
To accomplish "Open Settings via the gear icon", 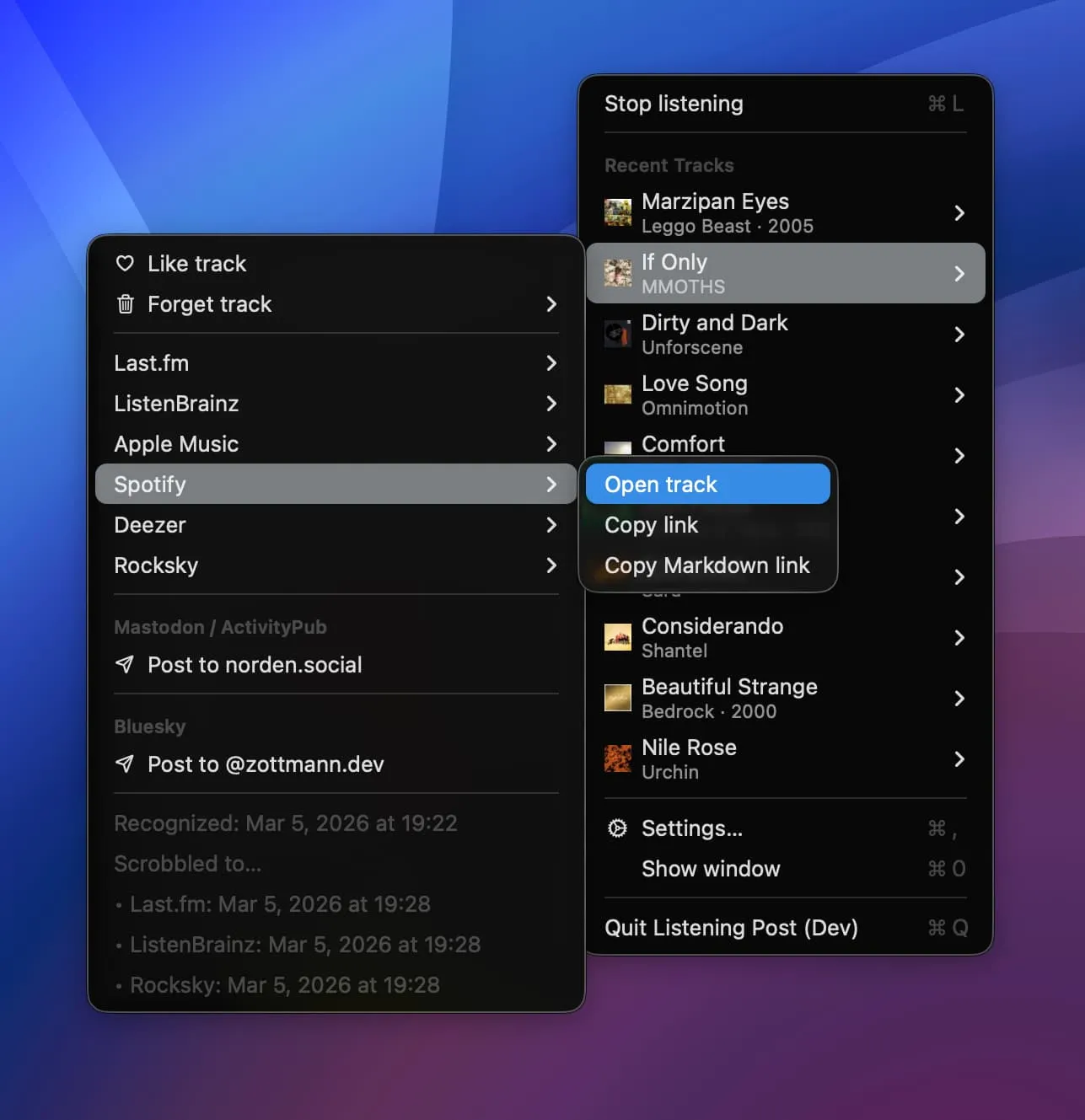I will pyautogui.click(x=618, y=828).
